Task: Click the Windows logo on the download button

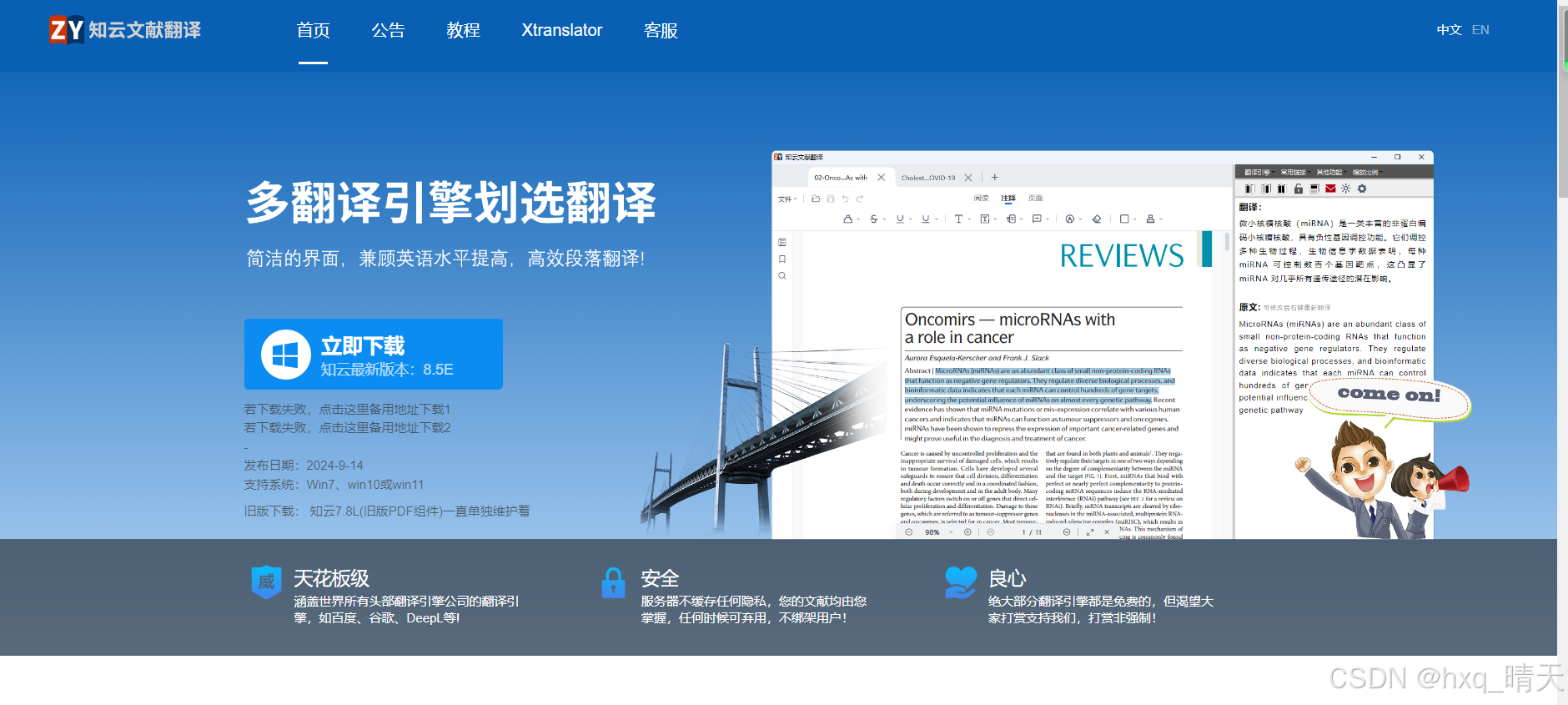Action: [x=285, y=355]
